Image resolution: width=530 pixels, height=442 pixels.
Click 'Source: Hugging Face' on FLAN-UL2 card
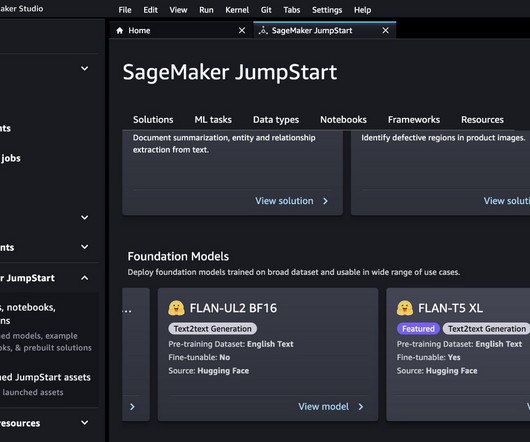point(209,371)
